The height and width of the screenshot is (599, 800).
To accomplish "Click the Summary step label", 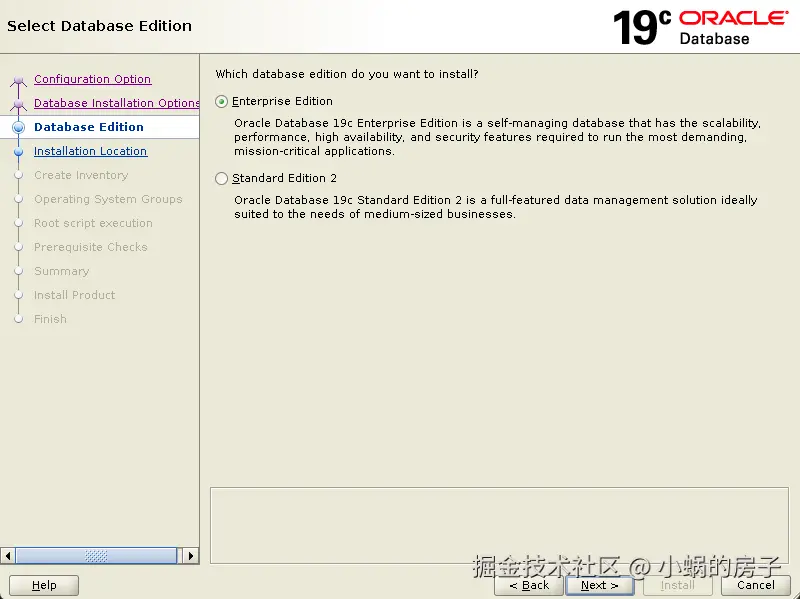I will click(62, 271).
